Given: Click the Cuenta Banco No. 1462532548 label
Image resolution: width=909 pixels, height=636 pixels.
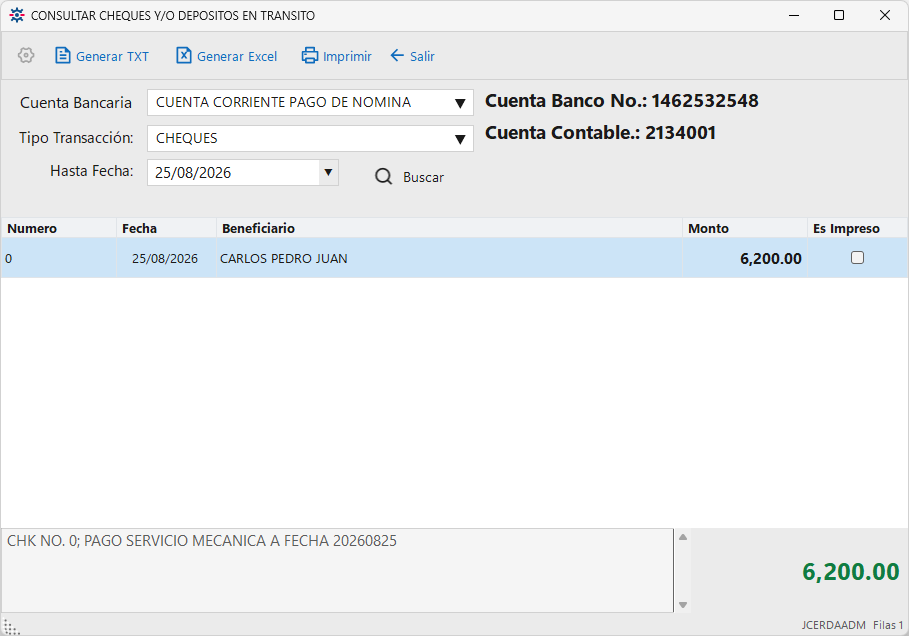Looking at the screenshot, I should click(x=621, y=101).
